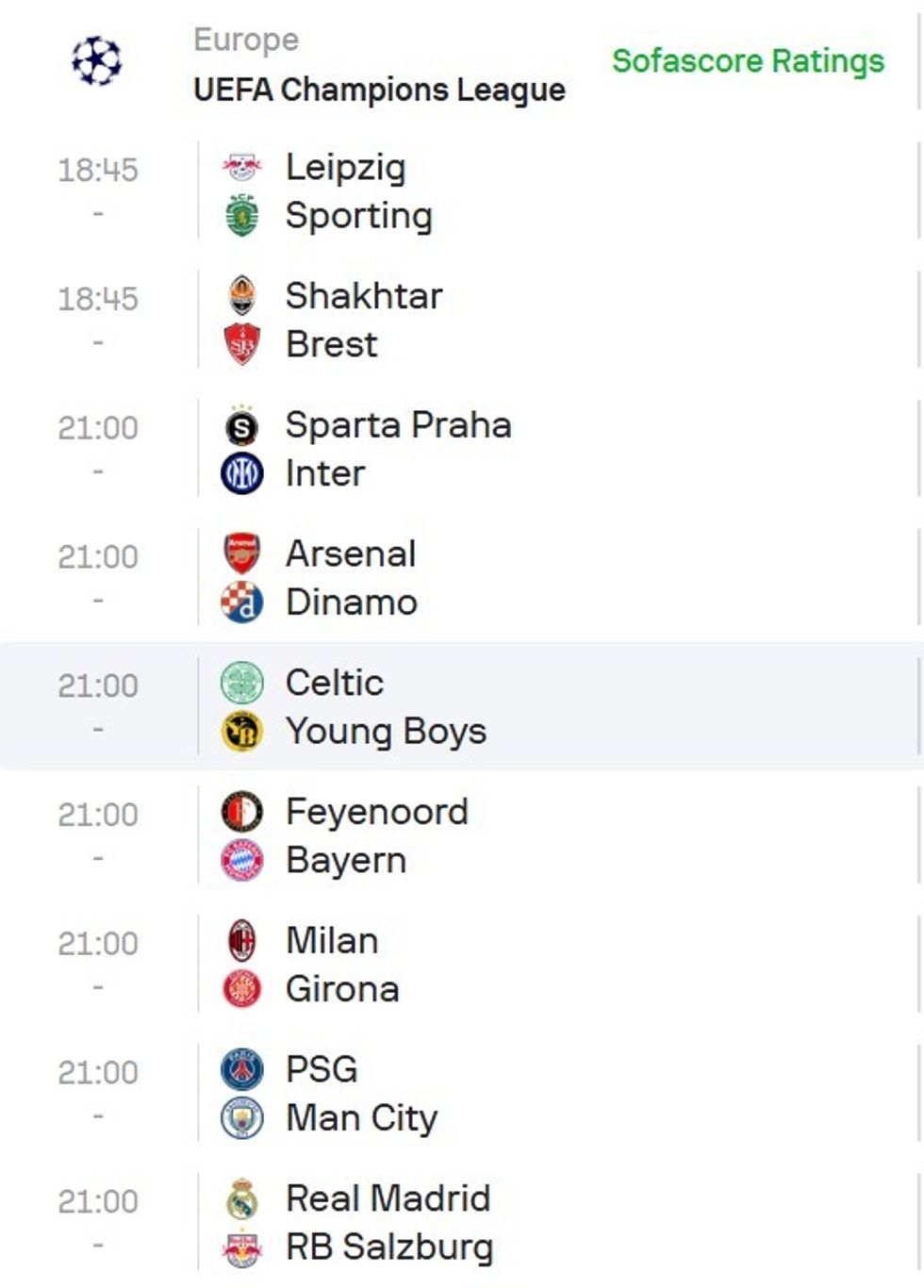Screen dimensions: 924x1288
Task: Click the Inter club crest
Action: 242,473
